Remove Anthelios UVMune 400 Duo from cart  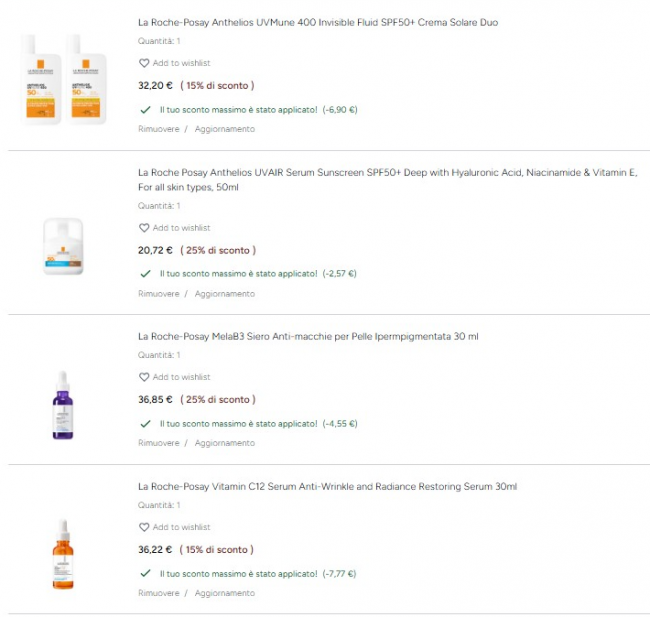159,129
